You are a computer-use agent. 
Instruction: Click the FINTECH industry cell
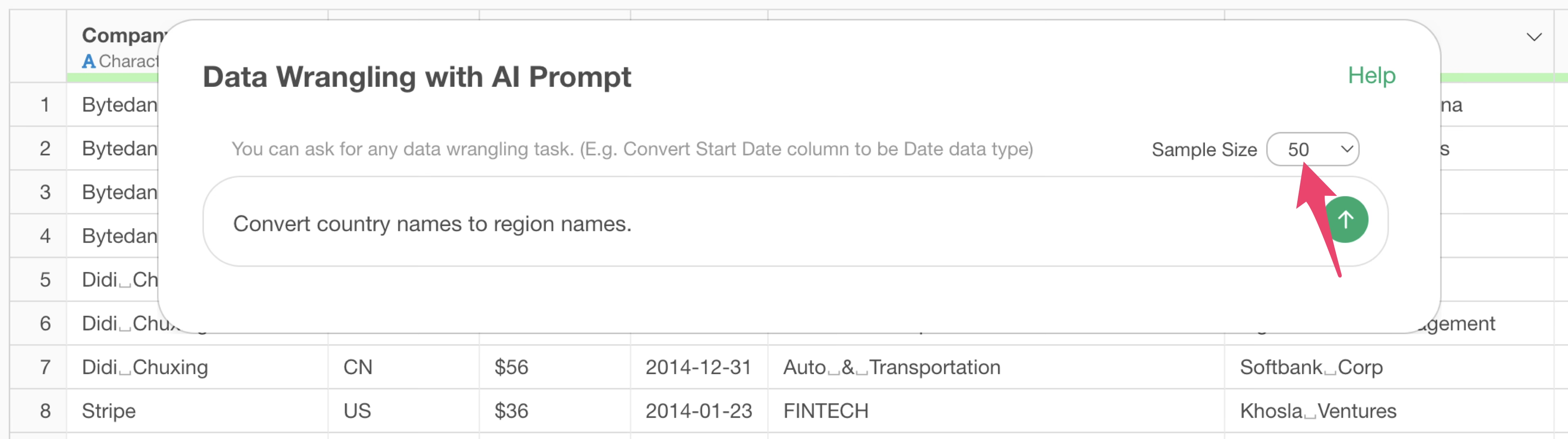point(825,412)
